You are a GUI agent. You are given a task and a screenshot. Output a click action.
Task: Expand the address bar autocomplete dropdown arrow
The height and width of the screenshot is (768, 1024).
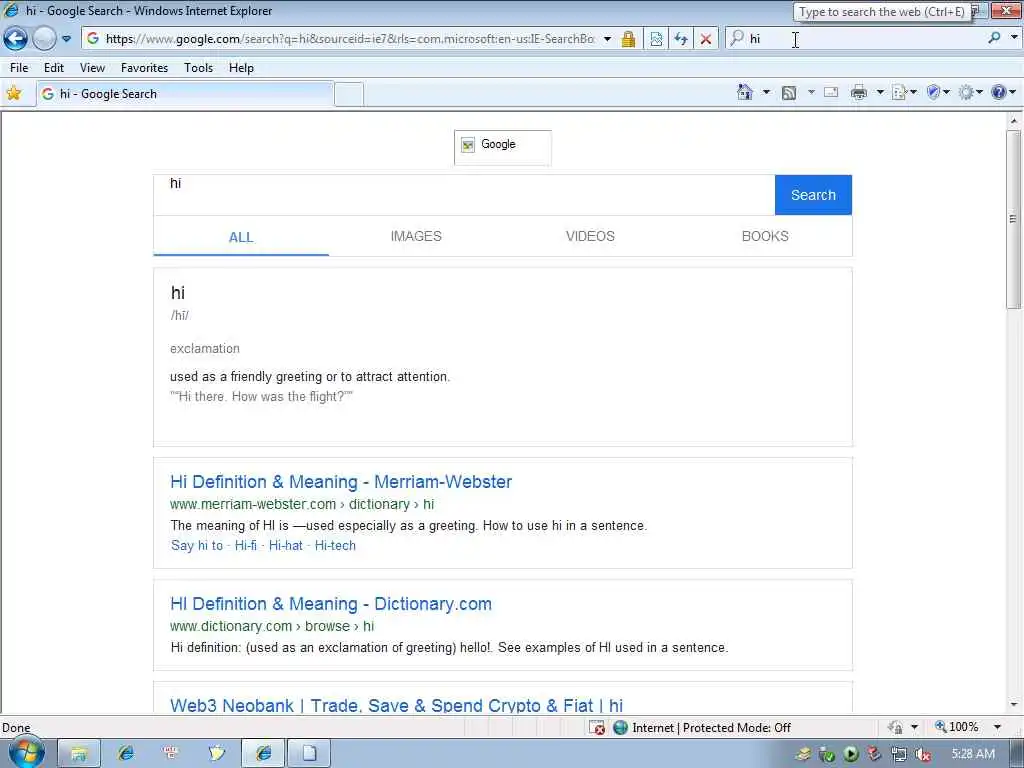click(x=607, y=39)
